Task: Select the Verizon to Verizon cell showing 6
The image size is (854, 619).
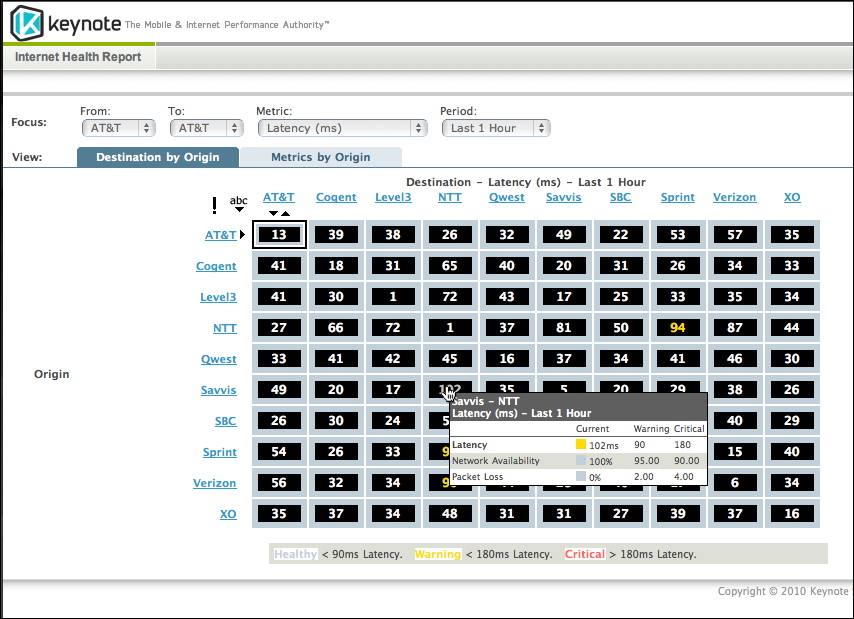Action: (x=735, y=482)
